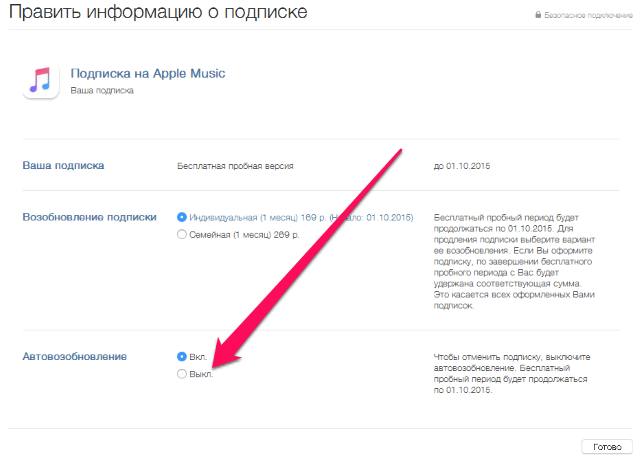The height and width of the screenshot is (459, 640).
Task: Select Индивидуальная (1 месяц) 169 р. plan
Action: click(x=181, y=217)
